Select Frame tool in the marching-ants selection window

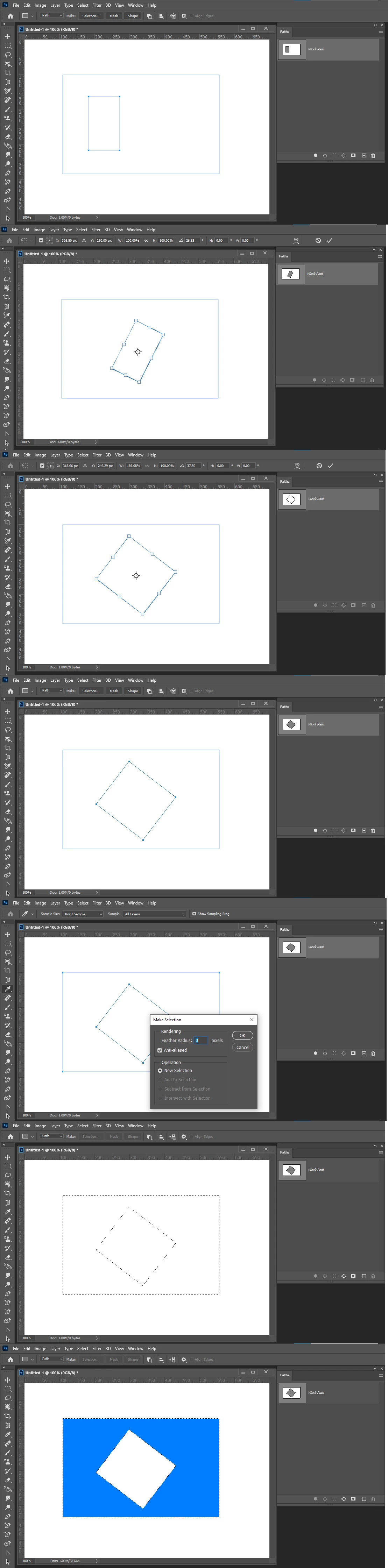(x=7, y=1203)
